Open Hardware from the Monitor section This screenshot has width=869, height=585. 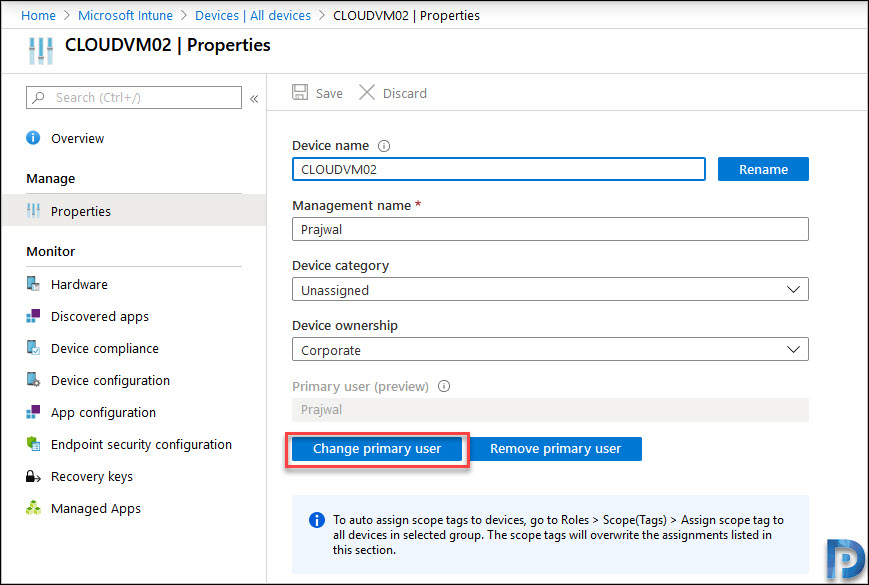pos(79,284)
